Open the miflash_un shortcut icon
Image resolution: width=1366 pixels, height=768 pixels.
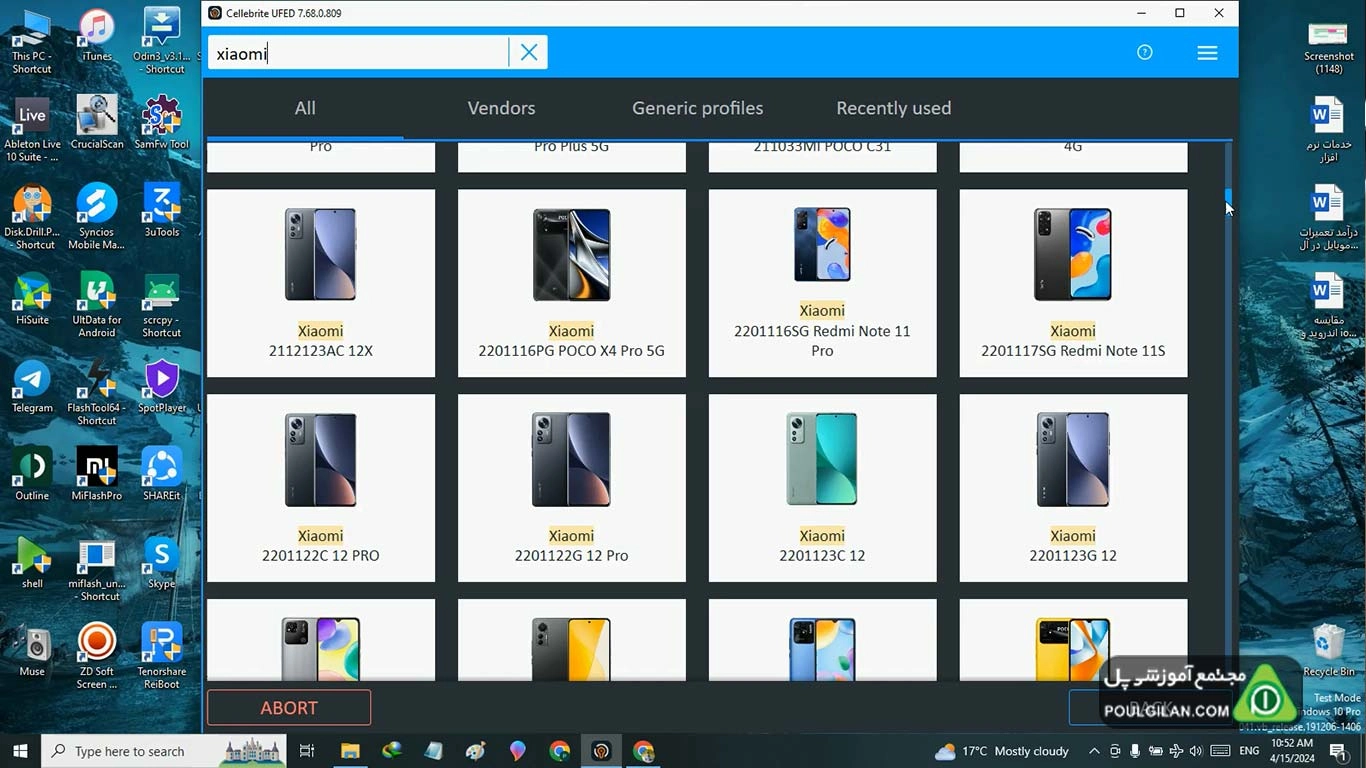point(97,570)
